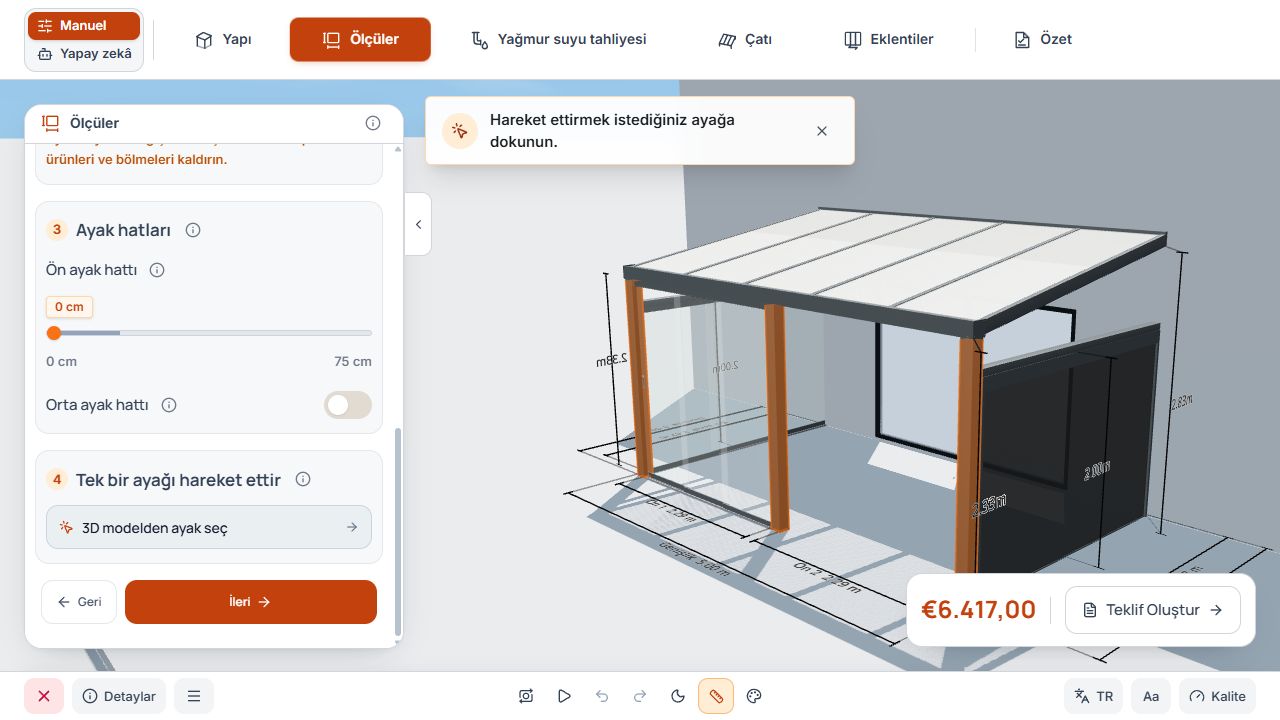This screenshot has height=720, width=1280.
Task: Enable the Orta ayak hattı switch
Action: point(348,405)
